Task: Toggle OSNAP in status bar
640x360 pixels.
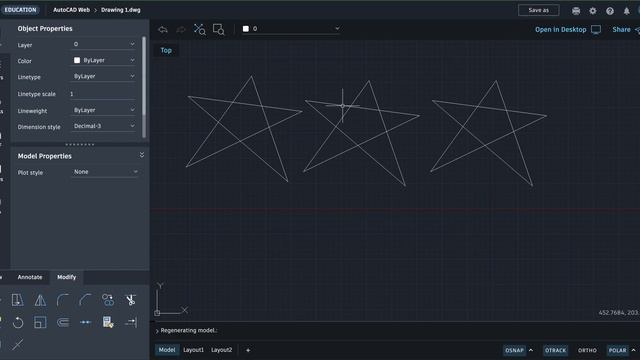Action: pyautogui.click(x=514, y=350)
